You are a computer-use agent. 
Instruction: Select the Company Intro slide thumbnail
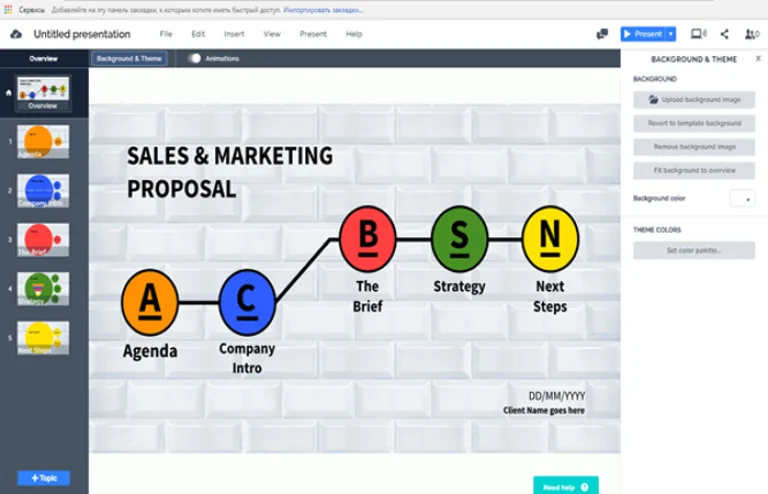[43, 190]
